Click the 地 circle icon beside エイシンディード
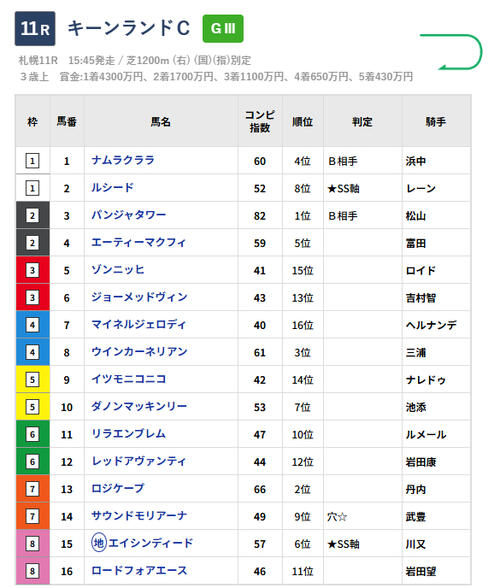 (99, 543)
